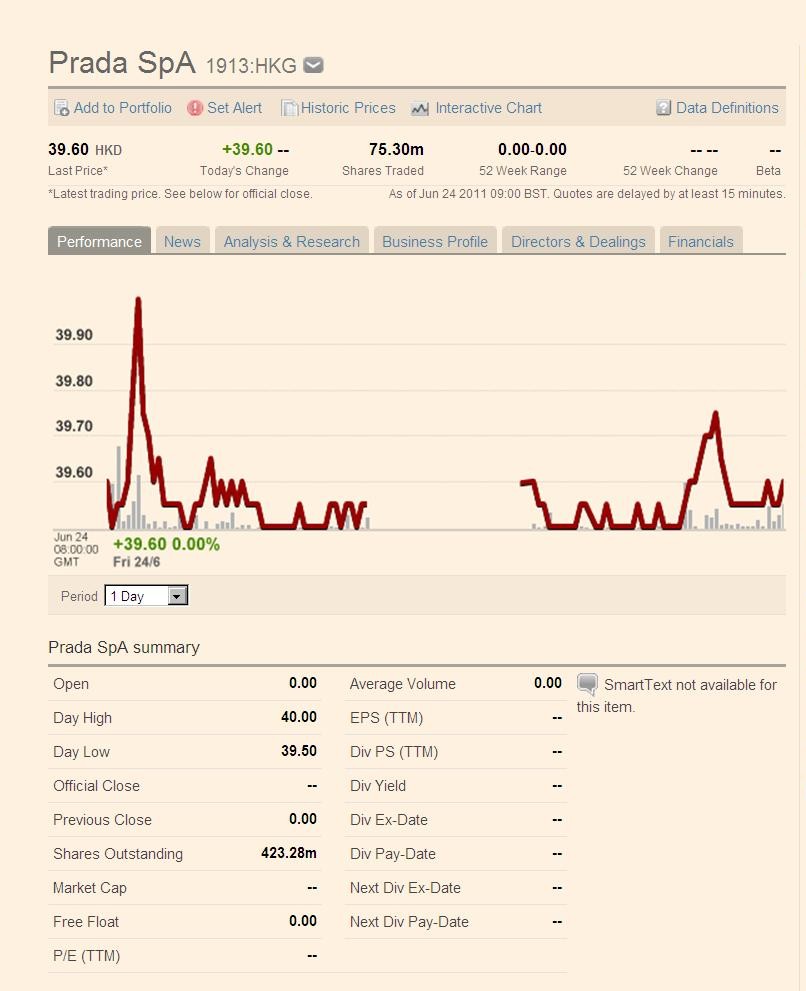Screen dimensions: 806x991
Task: Click the Open row label in summary
Action: 71,684
